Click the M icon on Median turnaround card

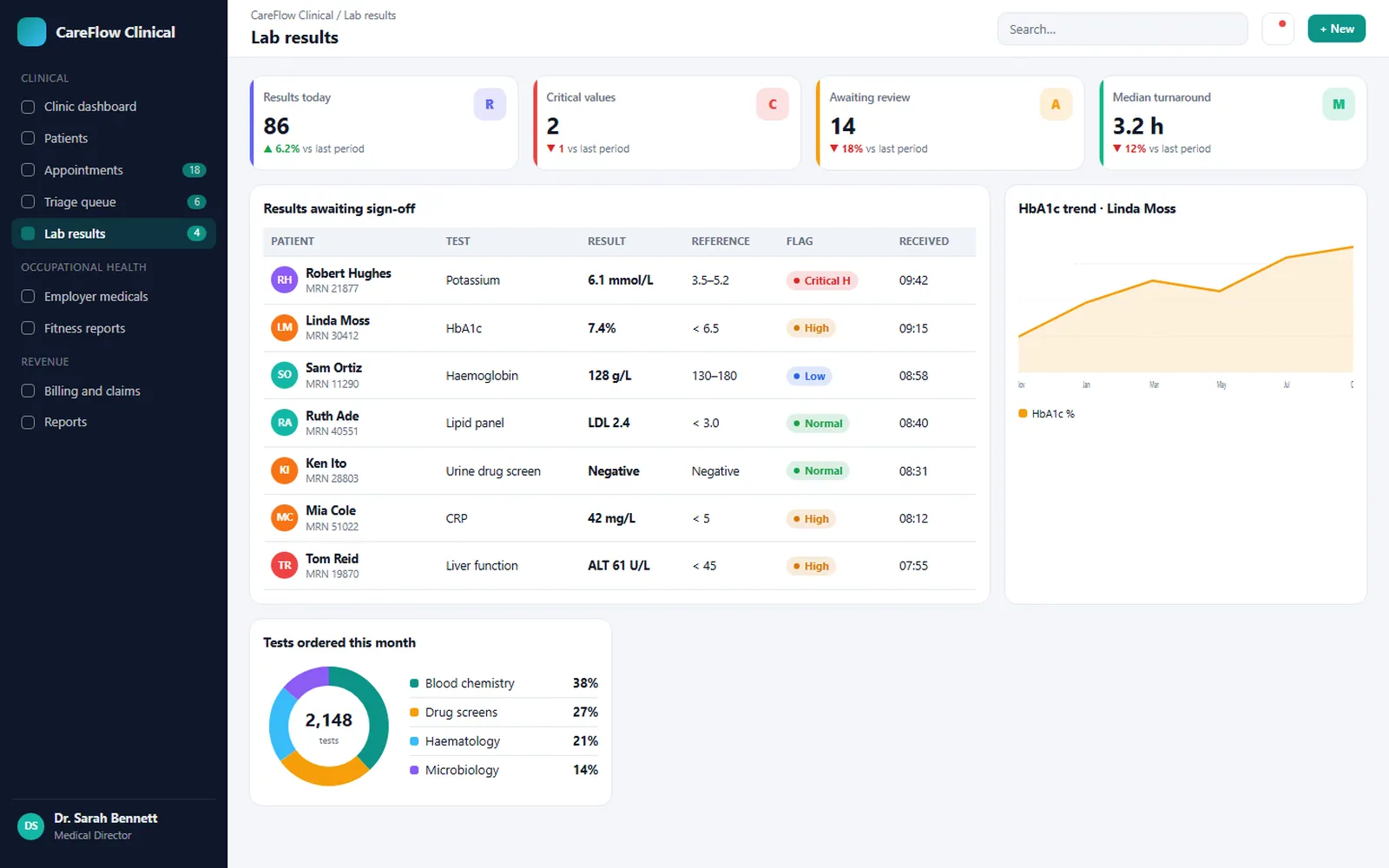pyautogui.click(x=1339, y=104)
